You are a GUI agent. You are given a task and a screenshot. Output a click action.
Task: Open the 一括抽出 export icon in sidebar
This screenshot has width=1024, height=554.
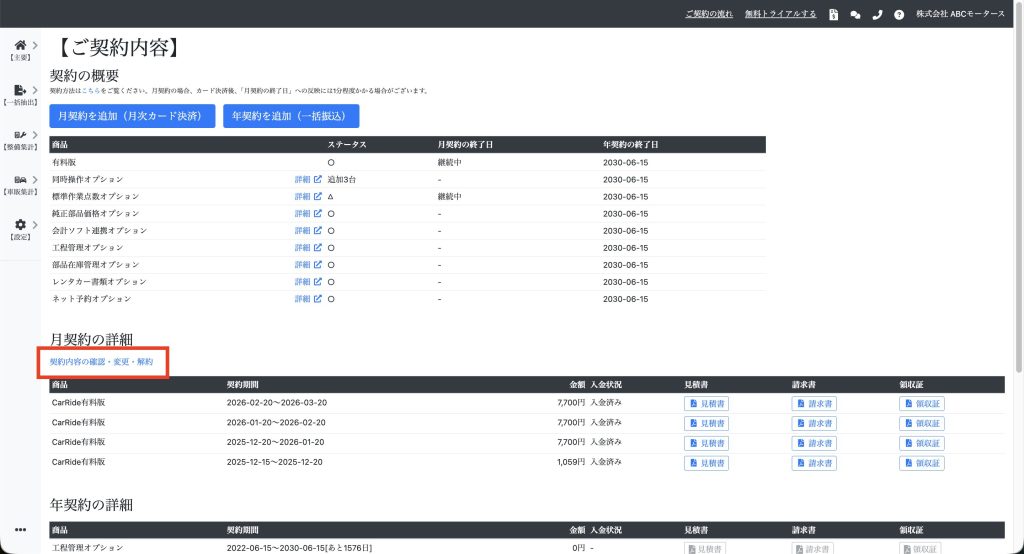(20, 90)
